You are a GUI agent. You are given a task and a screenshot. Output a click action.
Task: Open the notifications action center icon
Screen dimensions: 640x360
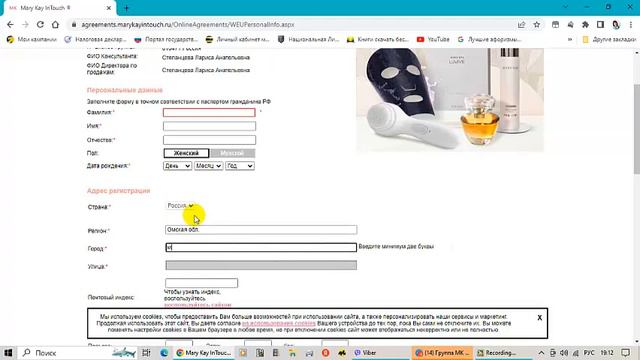[626, 353]
